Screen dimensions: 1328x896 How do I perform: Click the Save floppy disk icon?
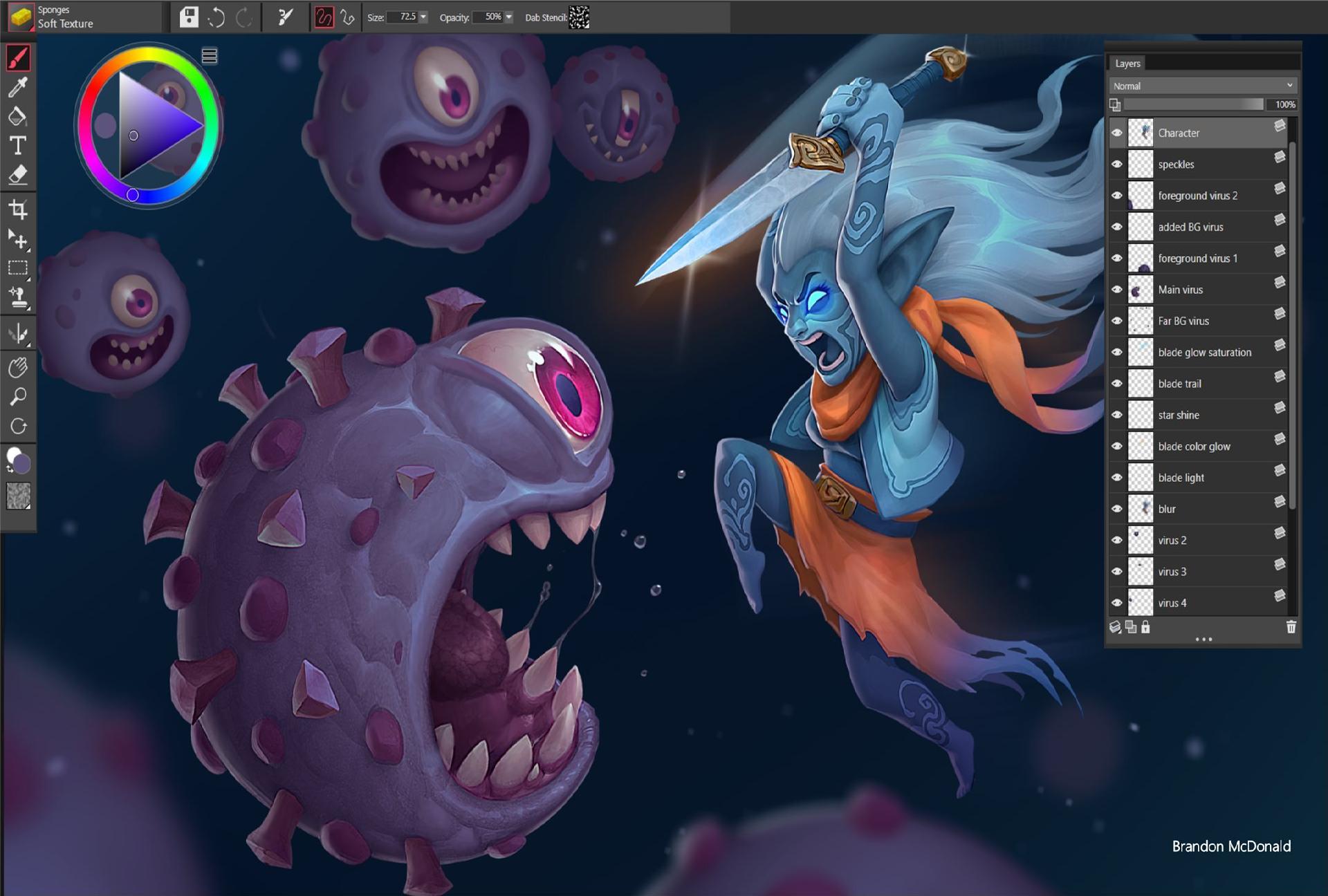click(x=189, y=17)
